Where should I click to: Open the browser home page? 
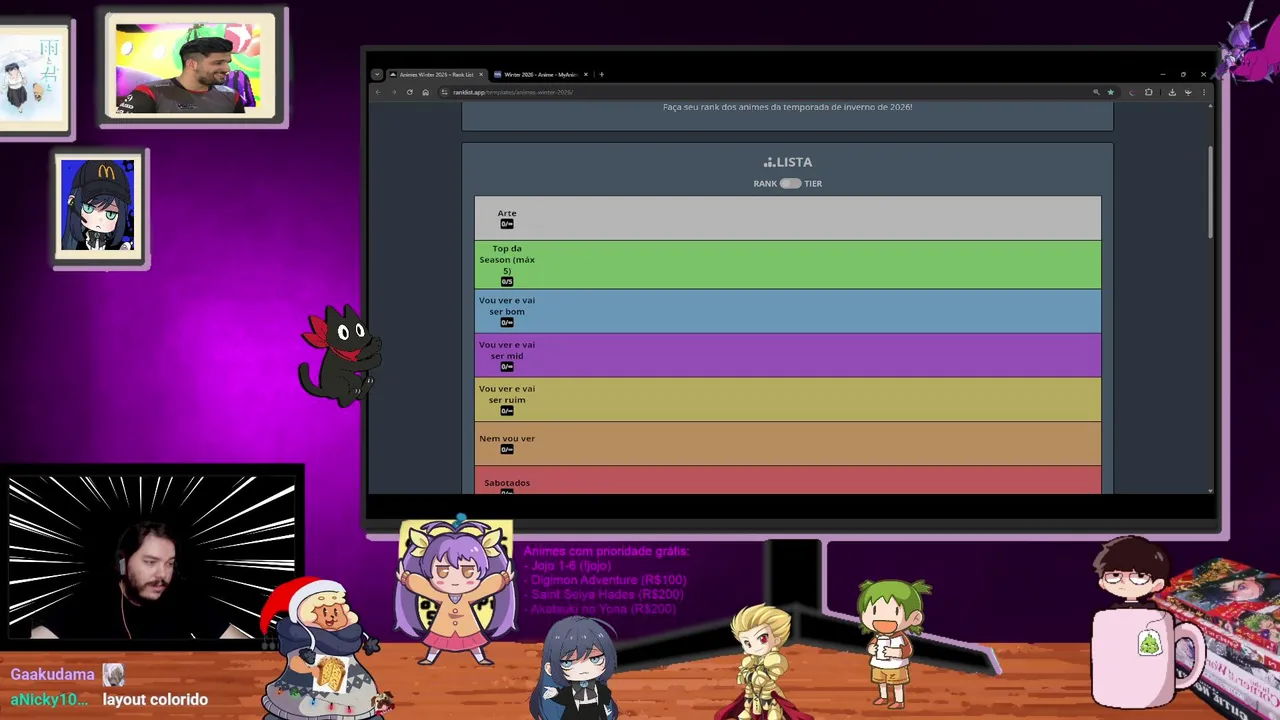[425, 92]
